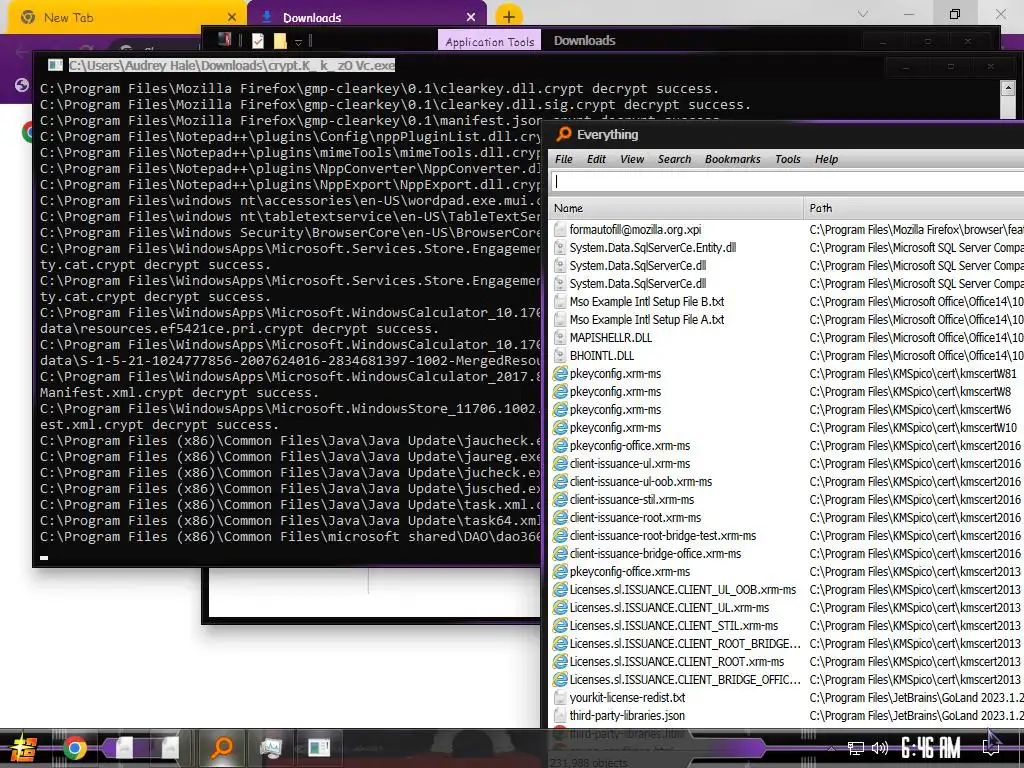
Task: Open the notification center icon
Action: pyautogui.click(x=991, y=748)
